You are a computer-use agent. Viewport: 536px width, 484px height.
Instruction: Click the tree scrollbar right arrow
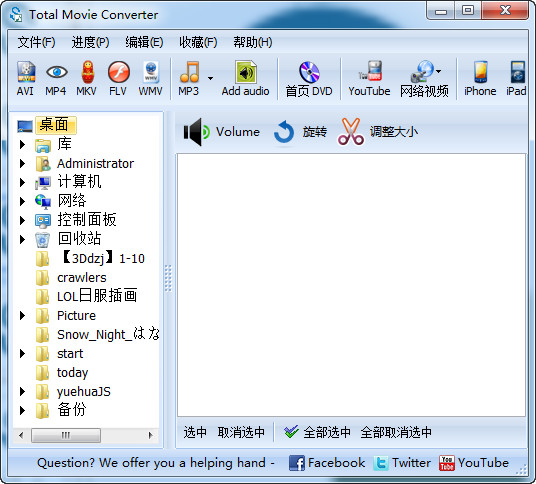[x=150, y=435]
